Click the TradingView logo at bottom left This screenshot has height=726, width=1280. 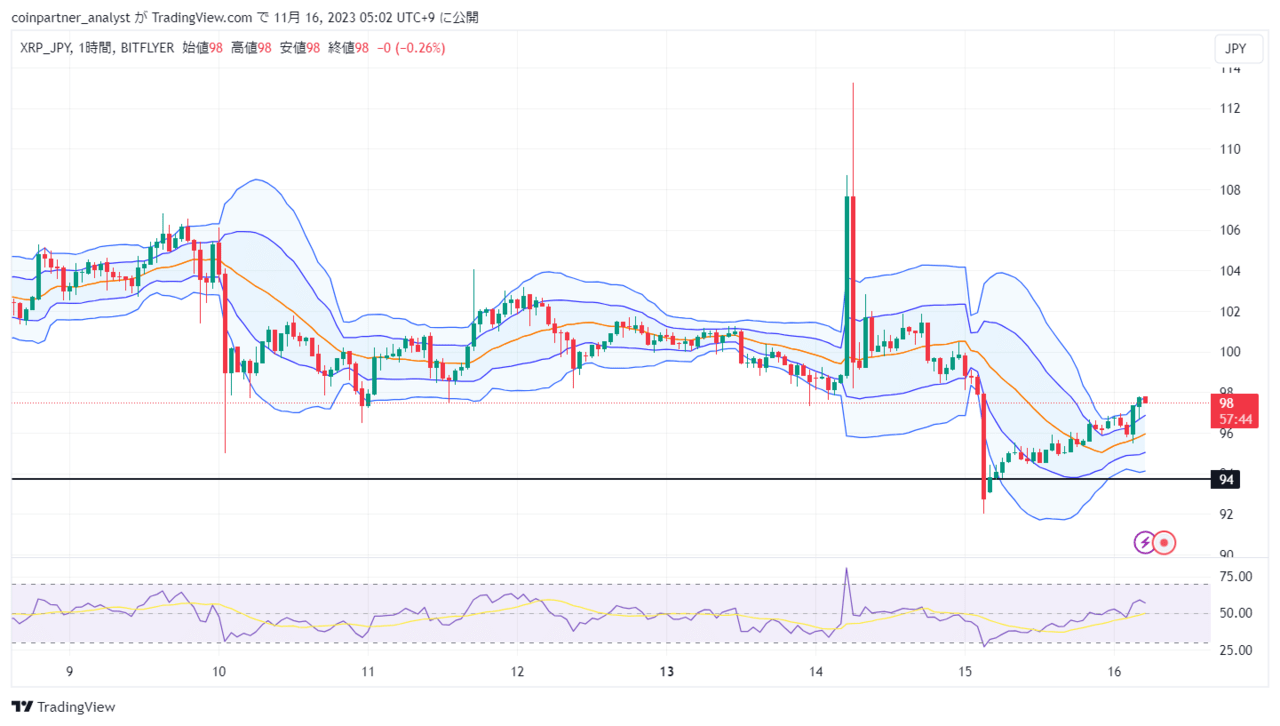(63, 706)
